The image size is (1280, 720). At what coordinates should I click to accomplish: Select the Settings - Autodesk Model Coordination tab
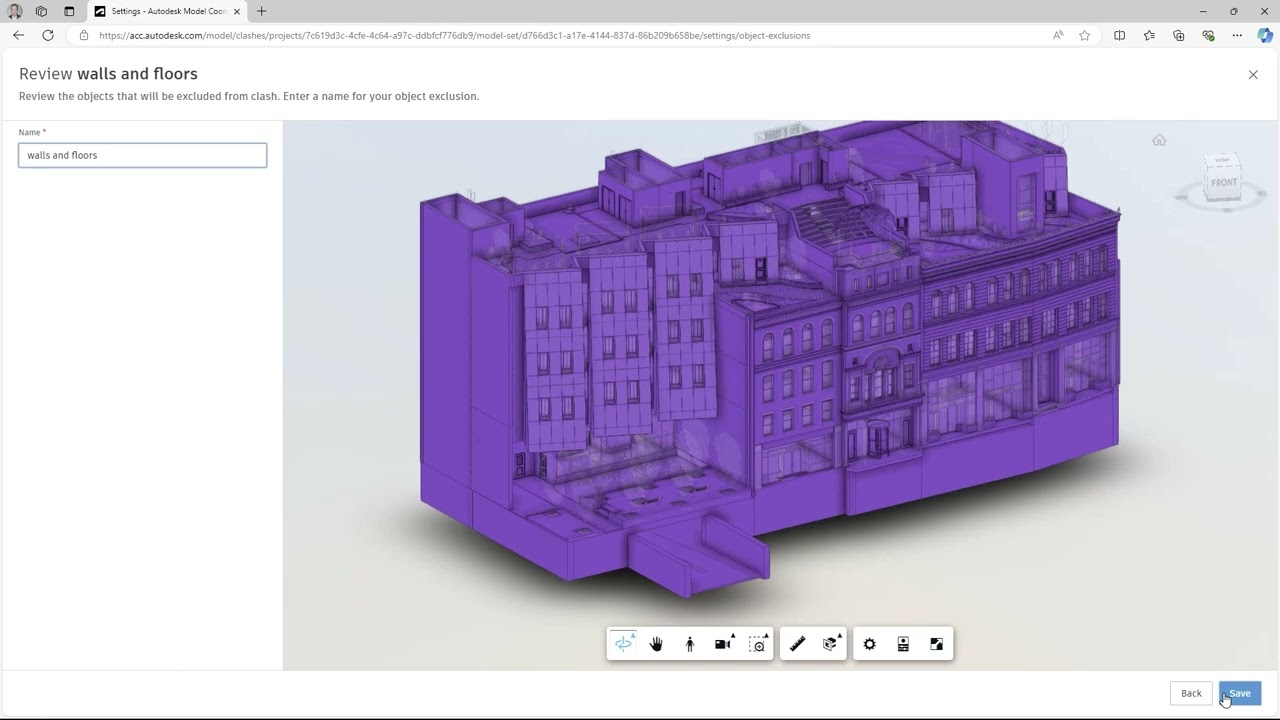(x=168, y=11)
